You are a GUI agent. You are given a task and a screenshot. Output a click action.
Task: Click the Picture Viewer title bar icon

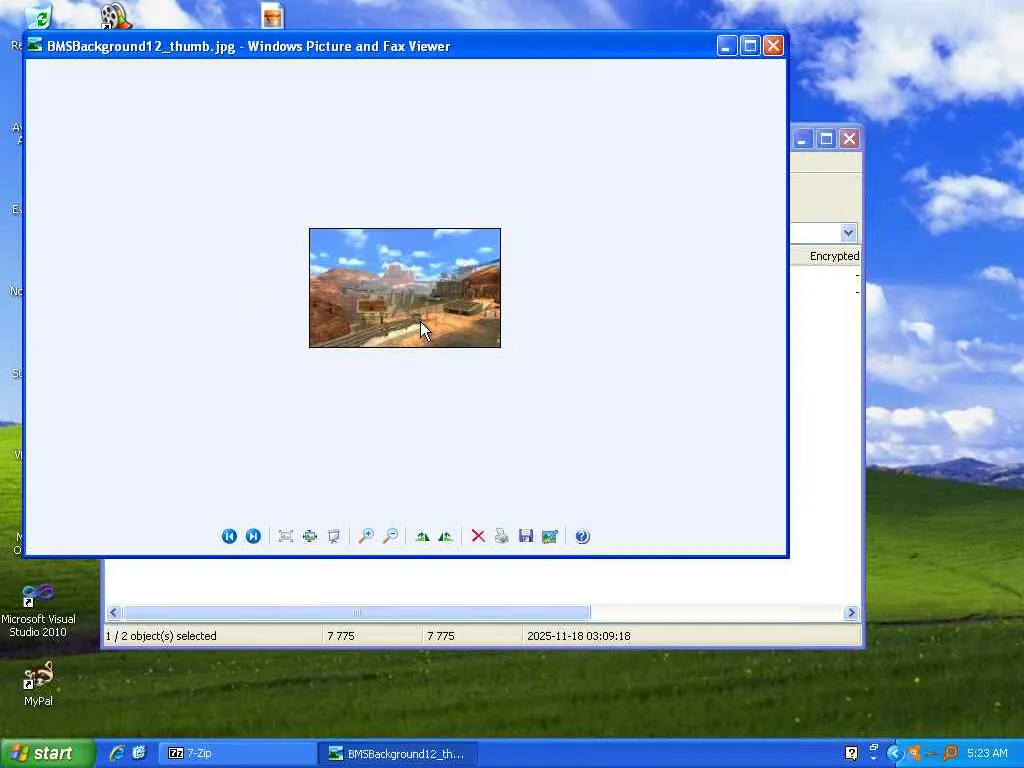pyautogui.click(x=35, y=46)
